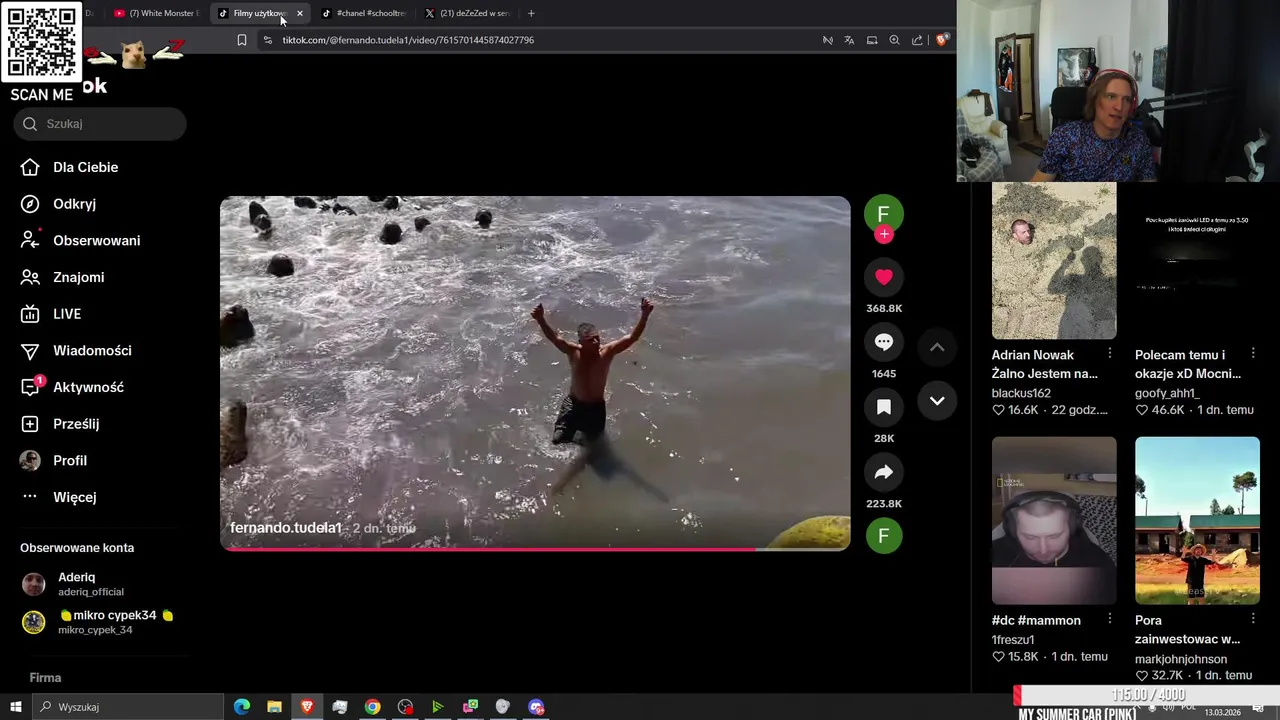Open goofy_ahh1_ author link
This screenshot has width=1280, height=720.
coord(1167,393)
